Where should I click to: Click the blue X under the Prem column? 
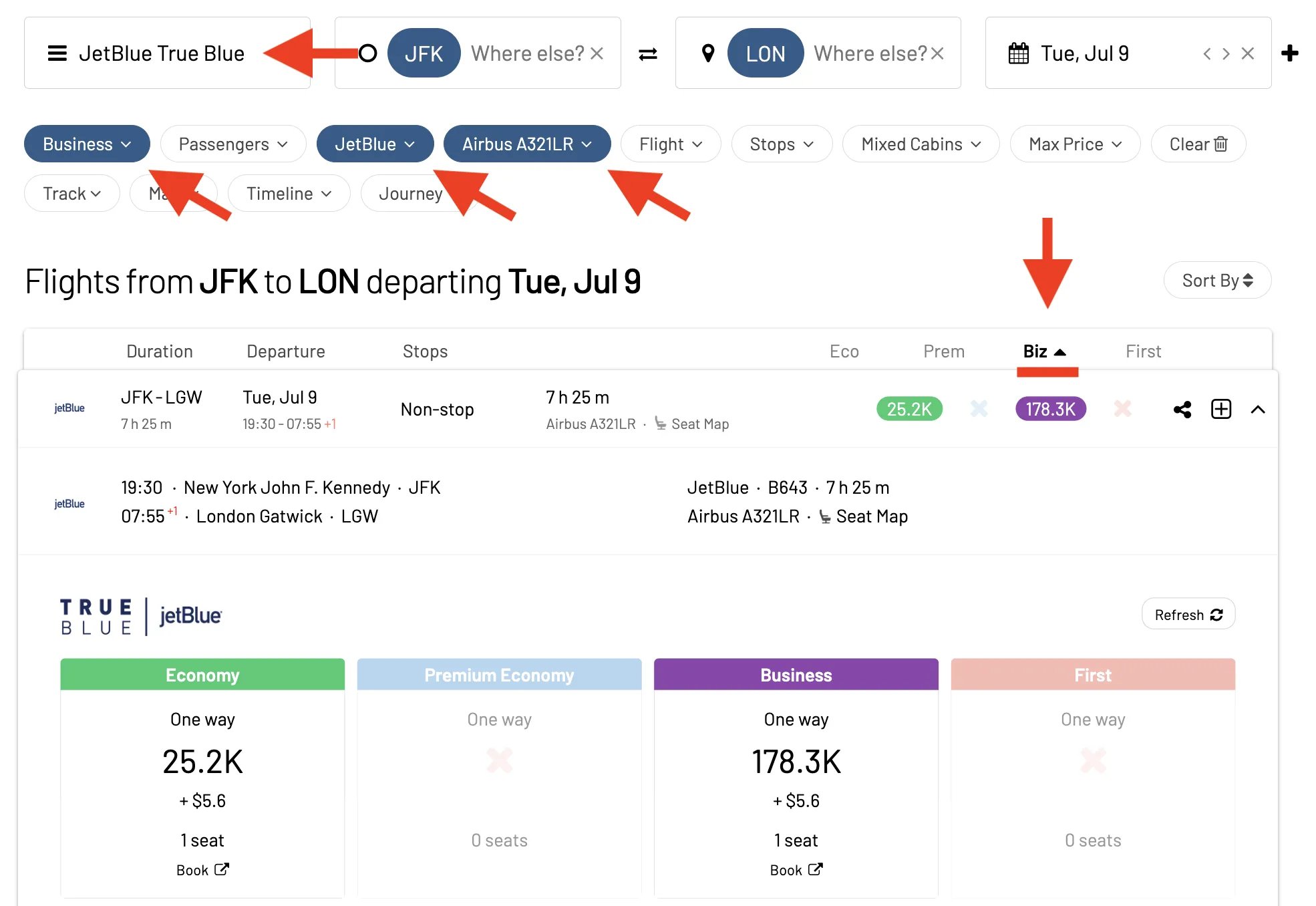point(979,408)
